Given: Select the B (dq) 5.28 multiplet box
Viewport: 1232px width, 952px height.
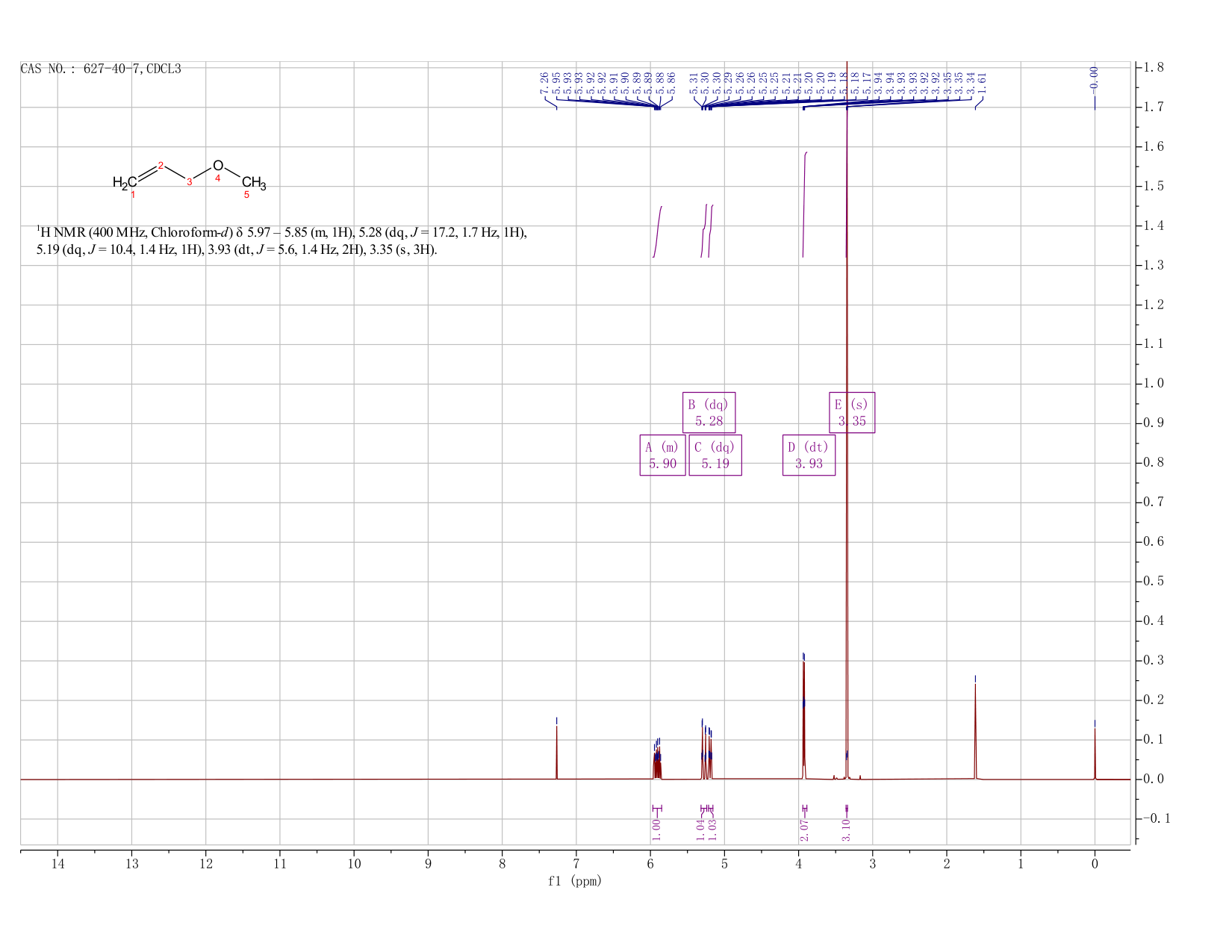Looking at the screenshot, I should coord(709,412).
